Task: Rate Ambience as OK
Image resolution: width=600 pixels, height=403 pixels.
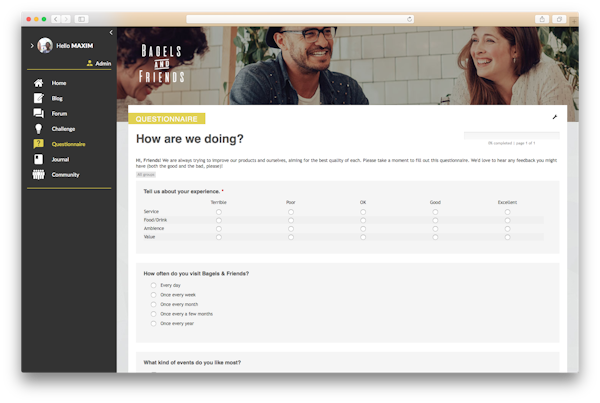Action: (363, 228)
